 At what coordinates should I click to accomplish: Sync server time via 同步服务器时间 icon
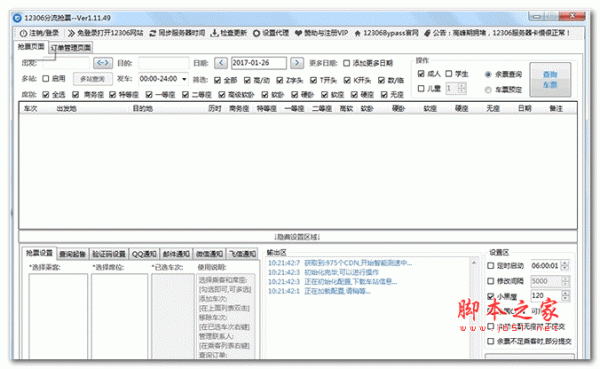point(153,33)
